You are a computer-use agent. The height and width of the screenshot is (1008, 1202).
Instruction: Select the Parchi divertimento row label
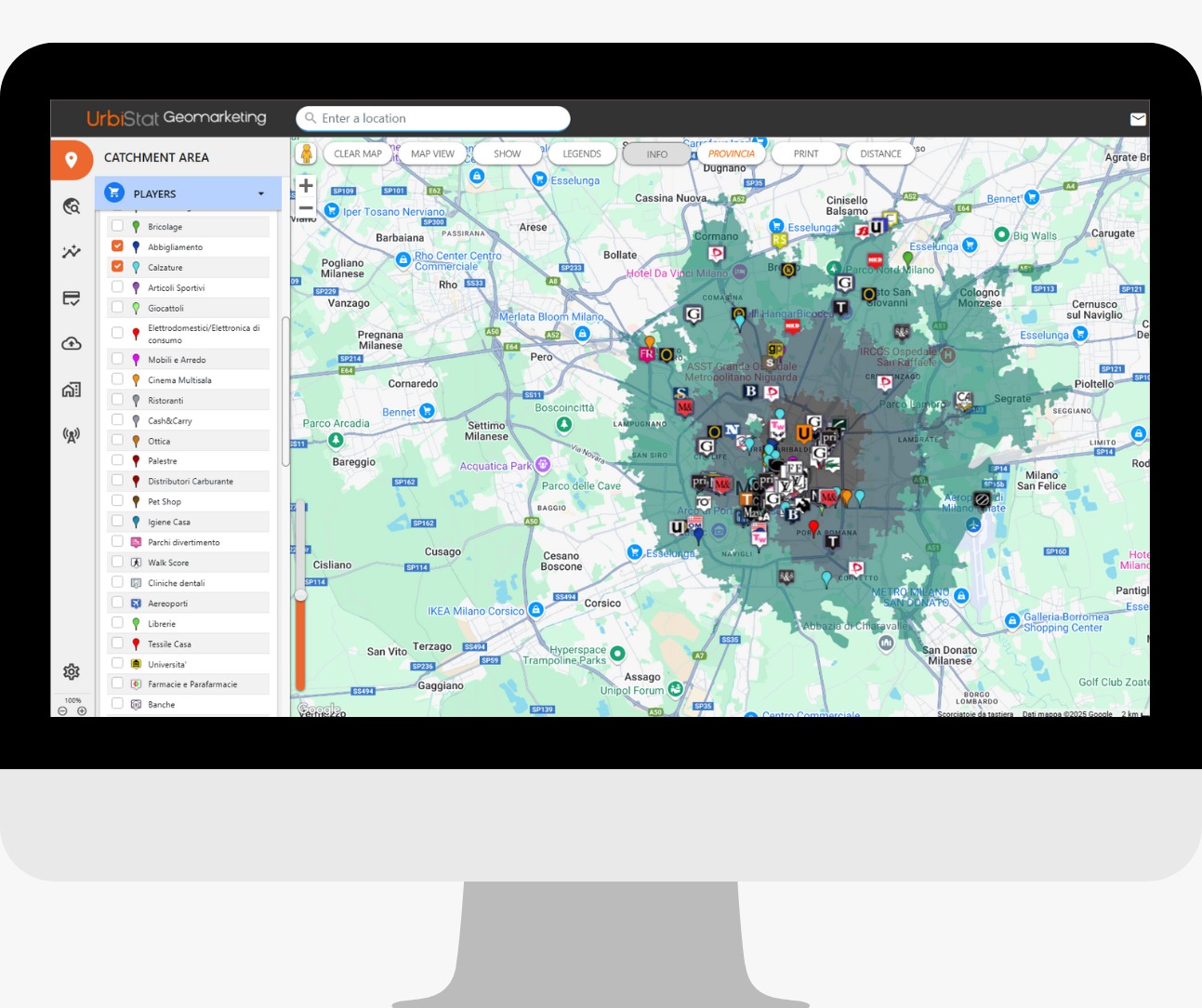pyautogui.click(x=184, y=542)
